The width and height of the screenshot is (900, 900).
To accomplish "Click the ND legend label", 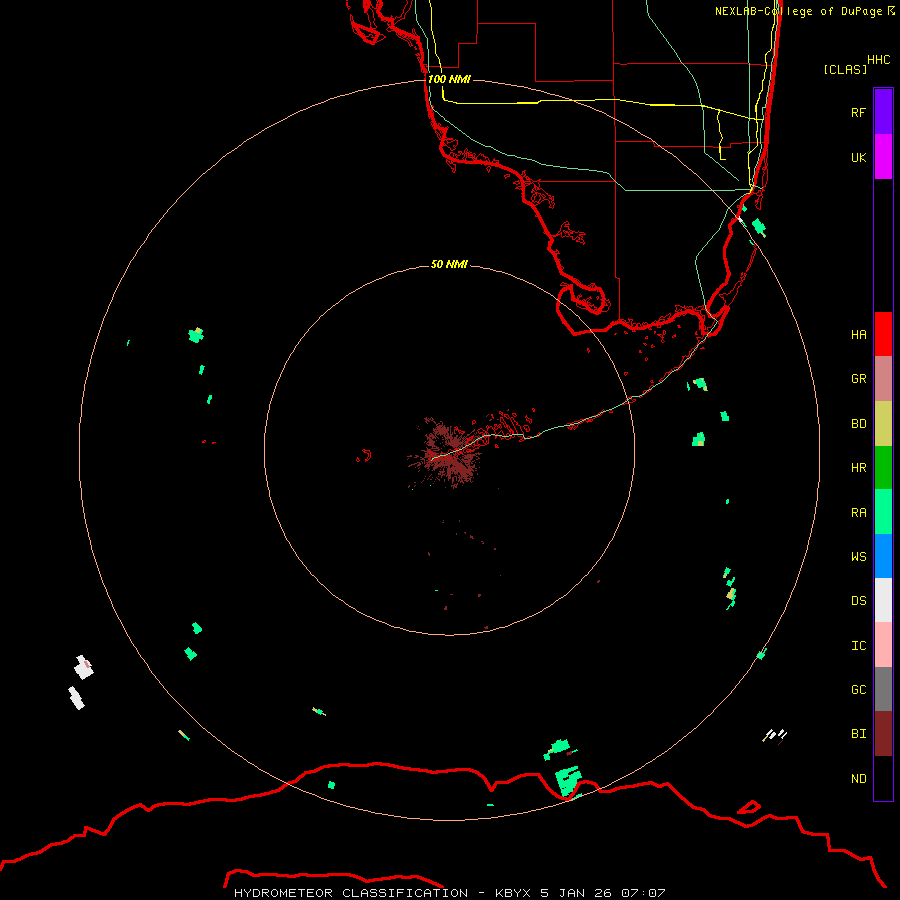I will [858, 779].
